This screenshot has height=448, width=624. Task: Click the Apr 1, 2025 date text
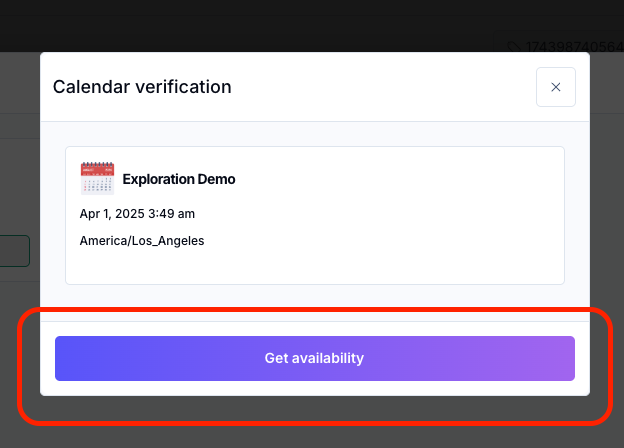114,213
